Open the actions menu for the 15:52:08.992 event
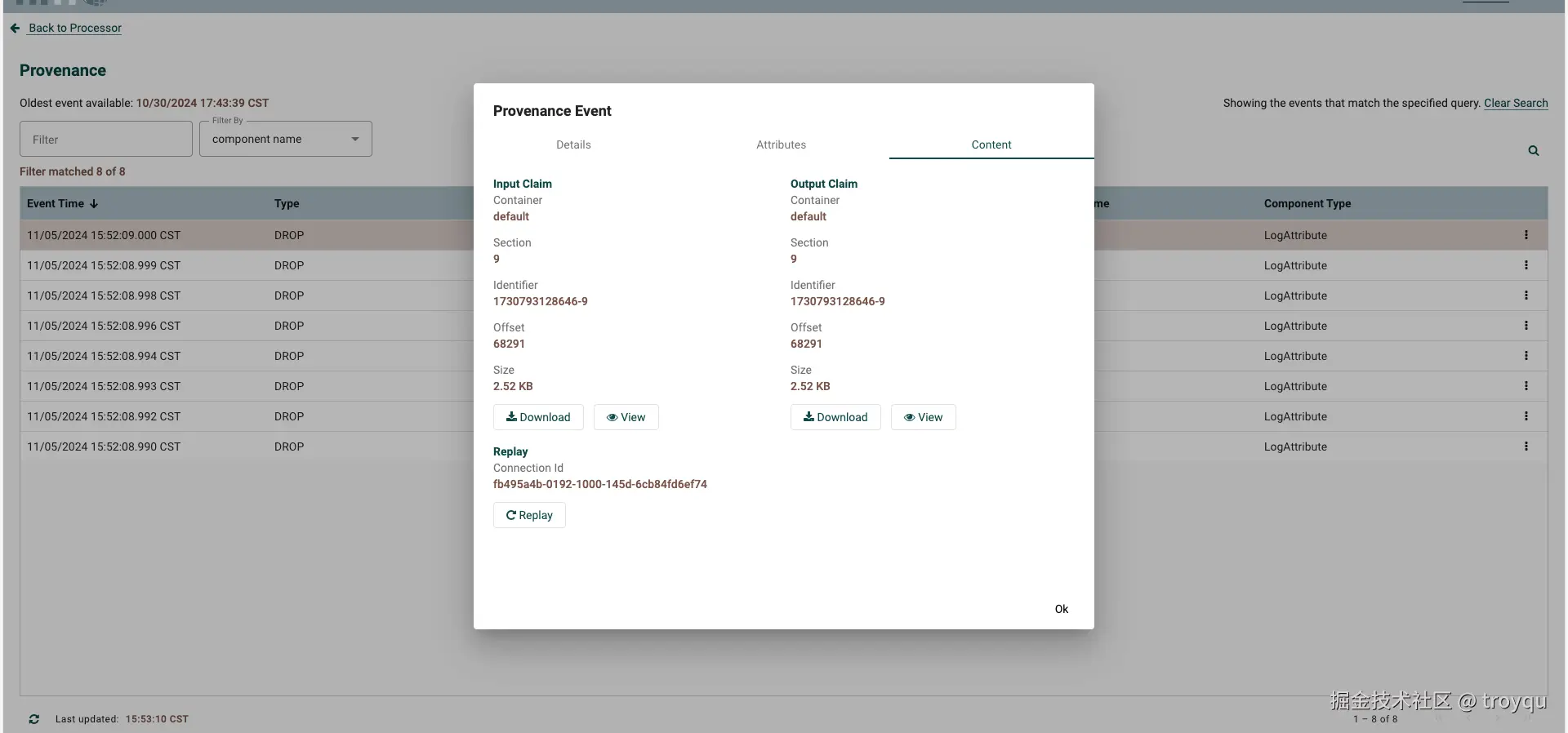The height and width of the screenshot is (733, 1568). coord(1526,416)
